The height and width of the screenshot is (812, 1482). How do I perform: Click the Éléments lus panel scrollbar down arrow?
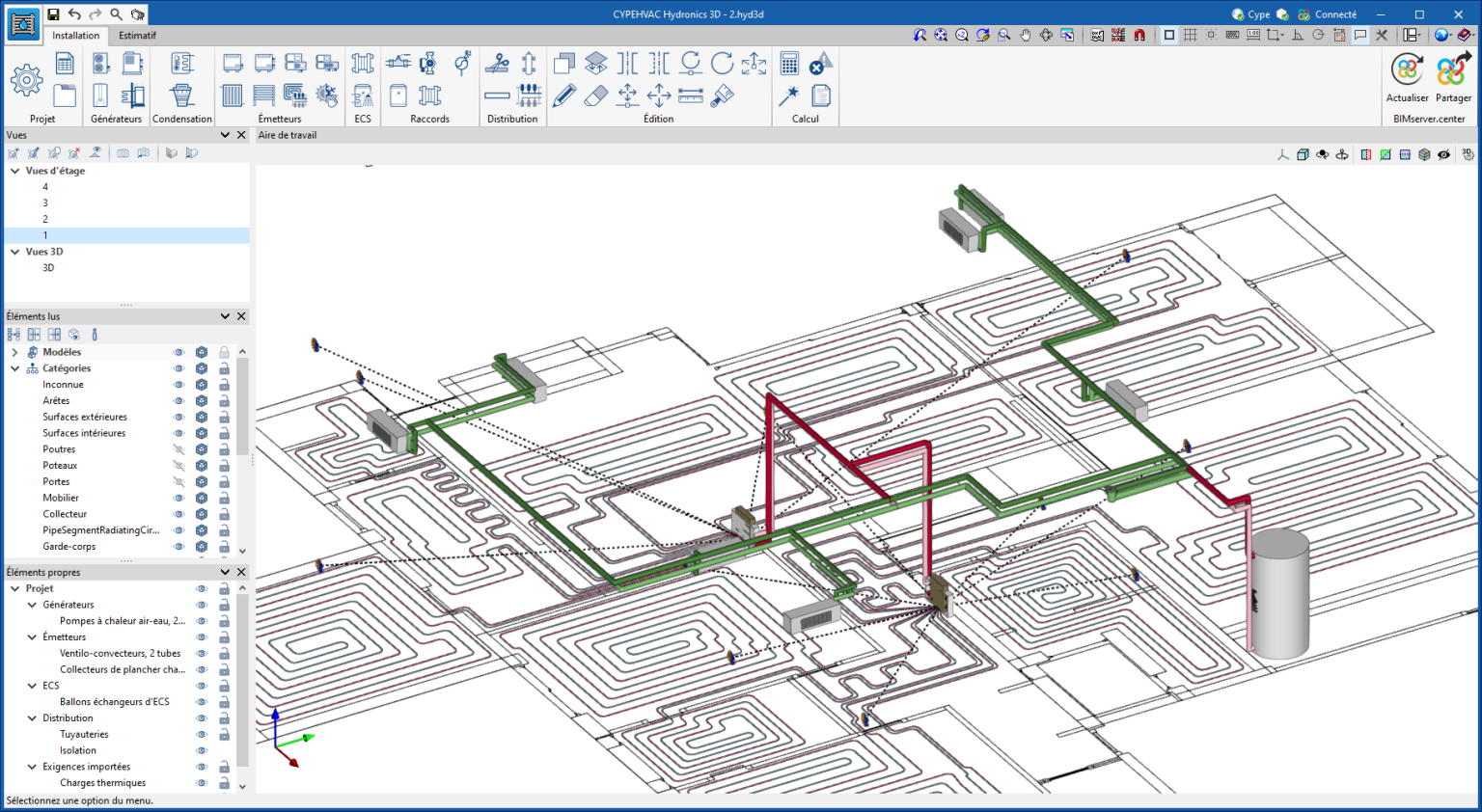pyautogui.click(x=242, y=551)
